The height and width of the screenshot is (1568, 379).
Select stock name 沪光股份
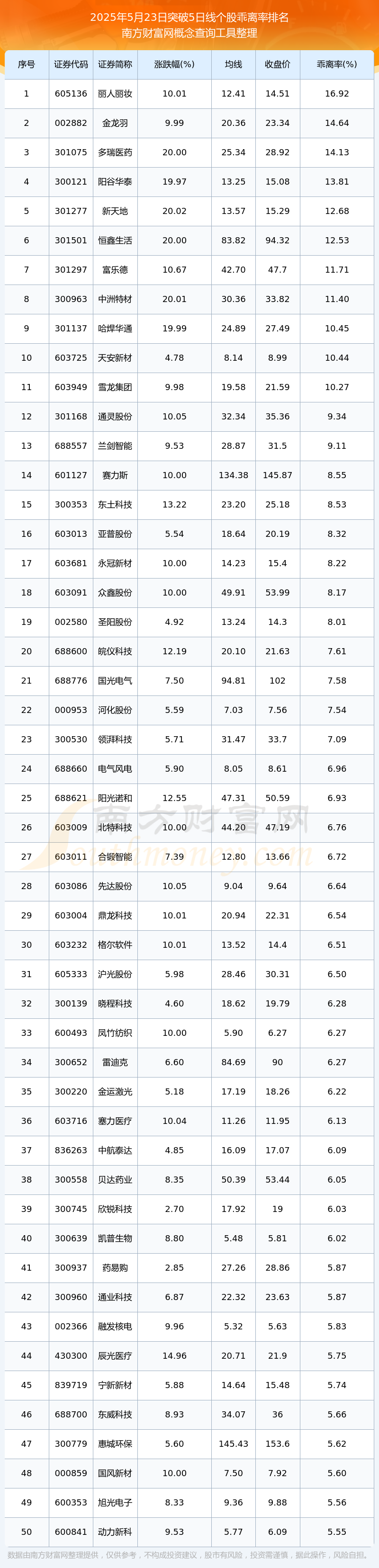(x=115, y=974)
